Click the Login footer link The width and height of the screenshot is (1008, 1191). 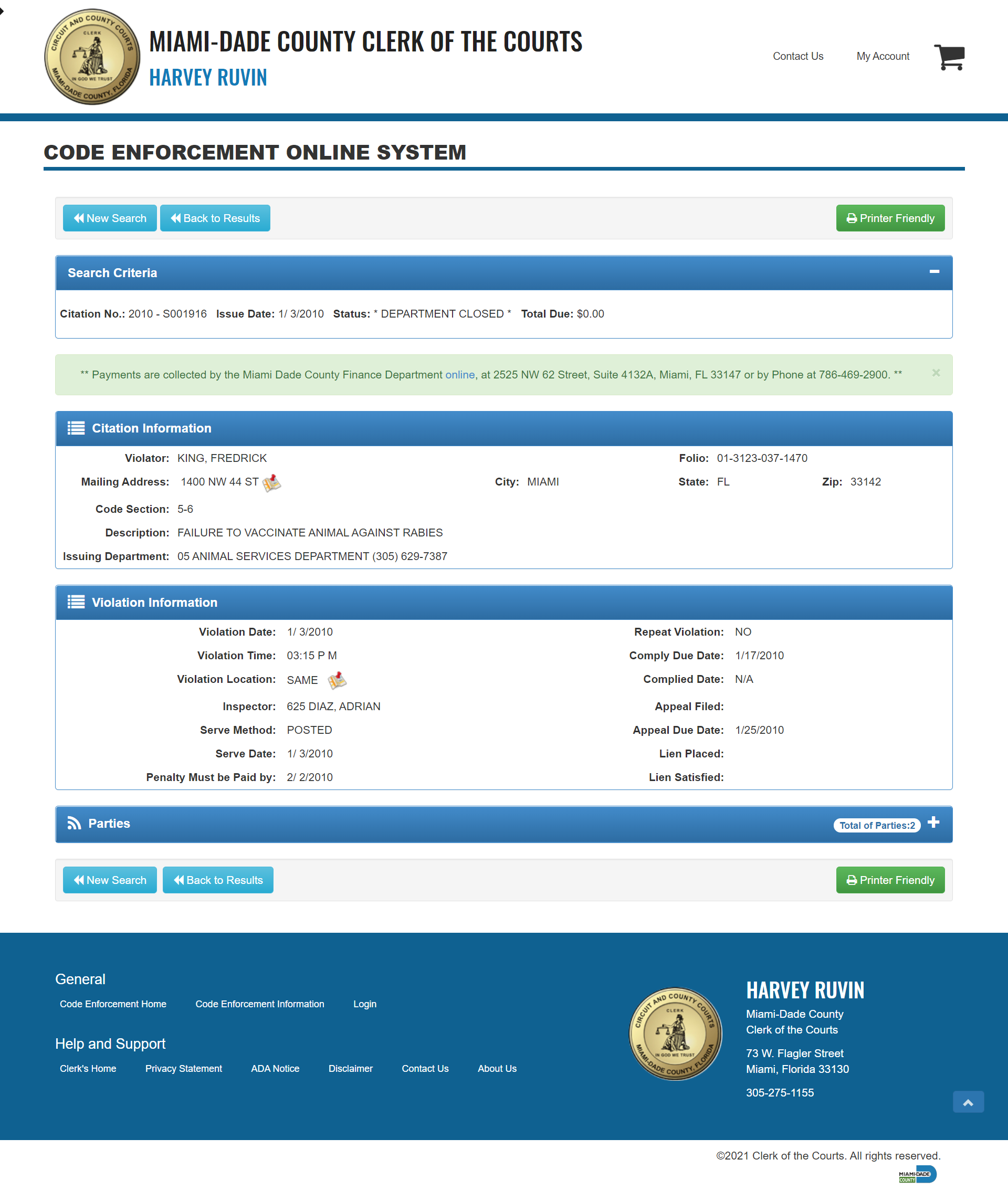pos(364,1004)
